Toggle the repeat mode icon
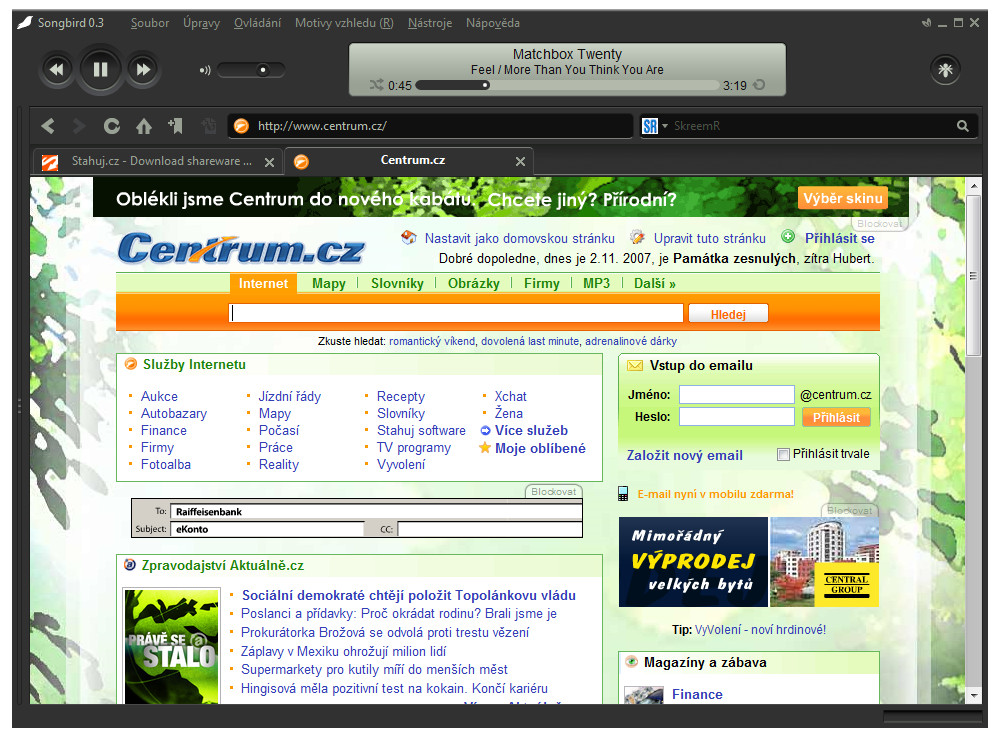This screenshot has height=744, width=998. pos(759,85)
